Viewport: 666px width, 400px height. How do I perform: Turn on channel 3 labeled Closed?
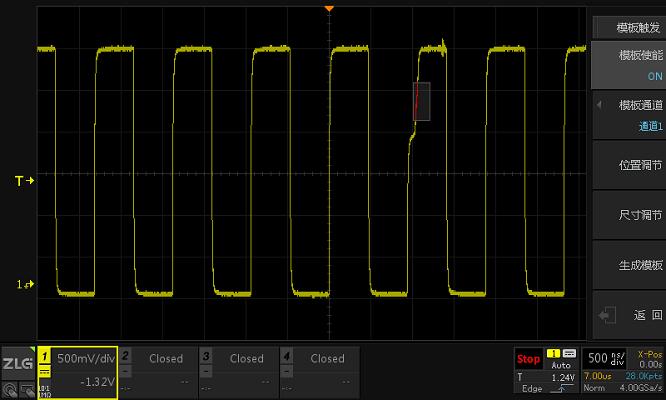[x=238, y=368]
